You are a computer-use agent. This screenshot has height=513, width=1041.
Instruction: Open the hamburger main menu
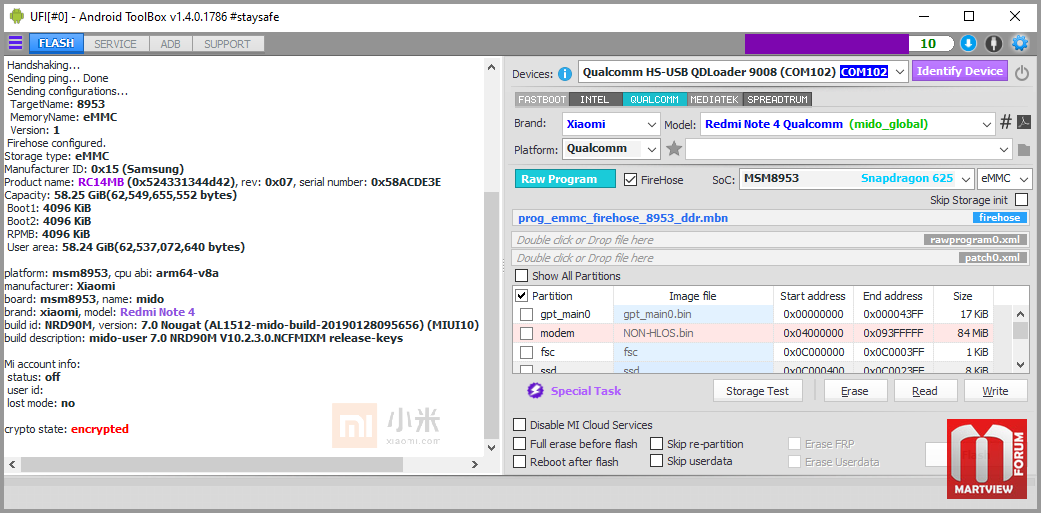(15, 44)
